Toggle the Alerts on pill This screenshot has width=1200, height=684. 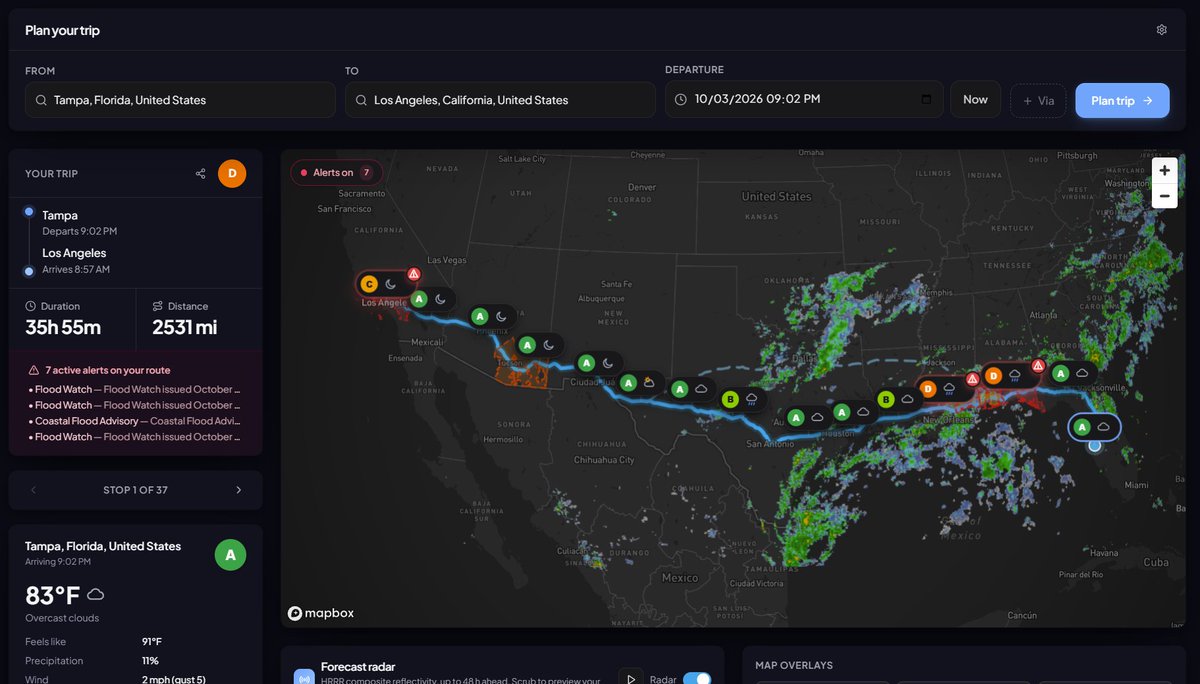pos(336,173)
